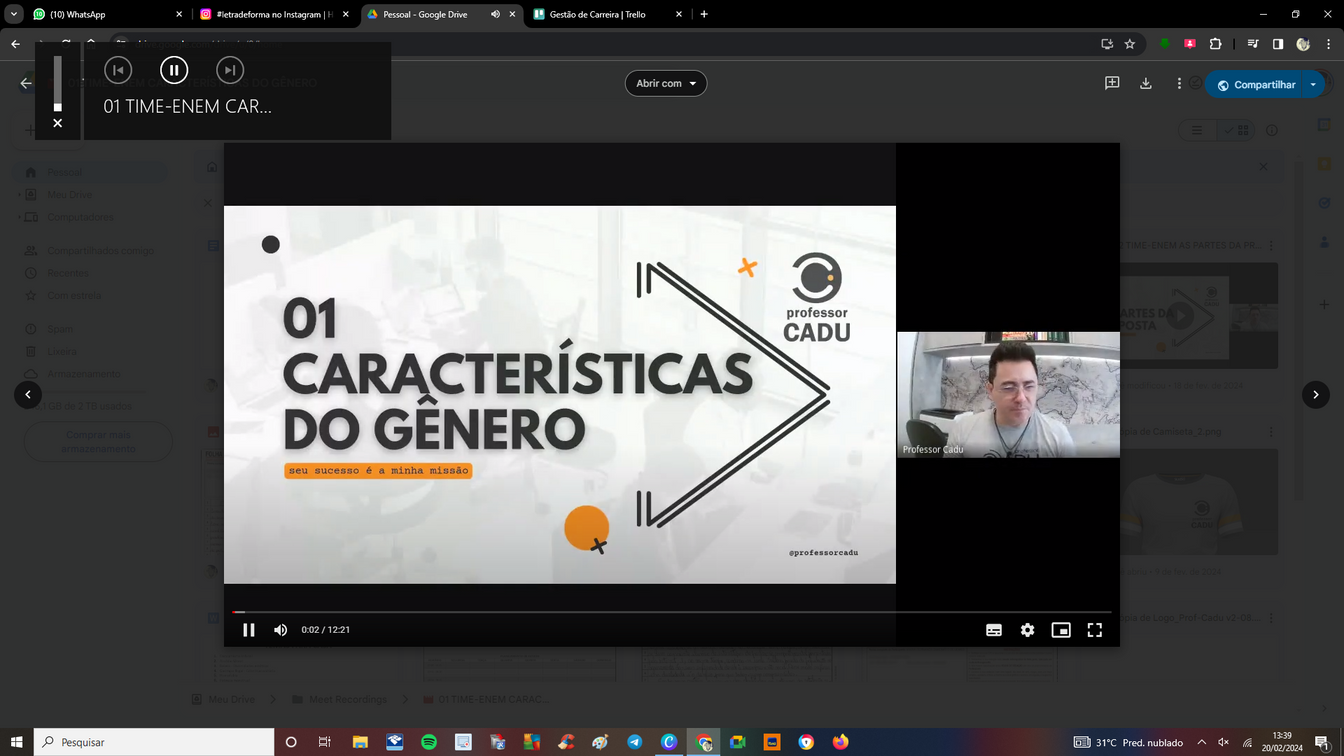Click the Compartilhar share button

(x=1255, y=85)
